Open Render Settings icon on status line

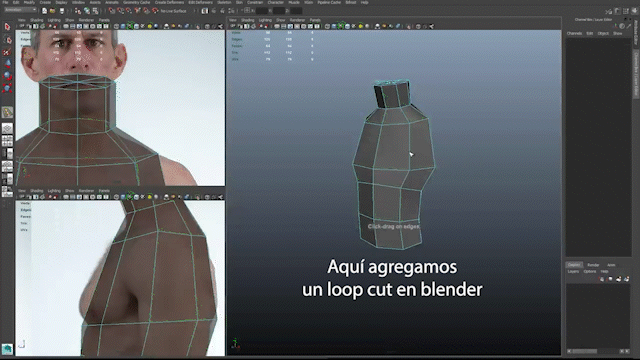click(x=231, y=11)
